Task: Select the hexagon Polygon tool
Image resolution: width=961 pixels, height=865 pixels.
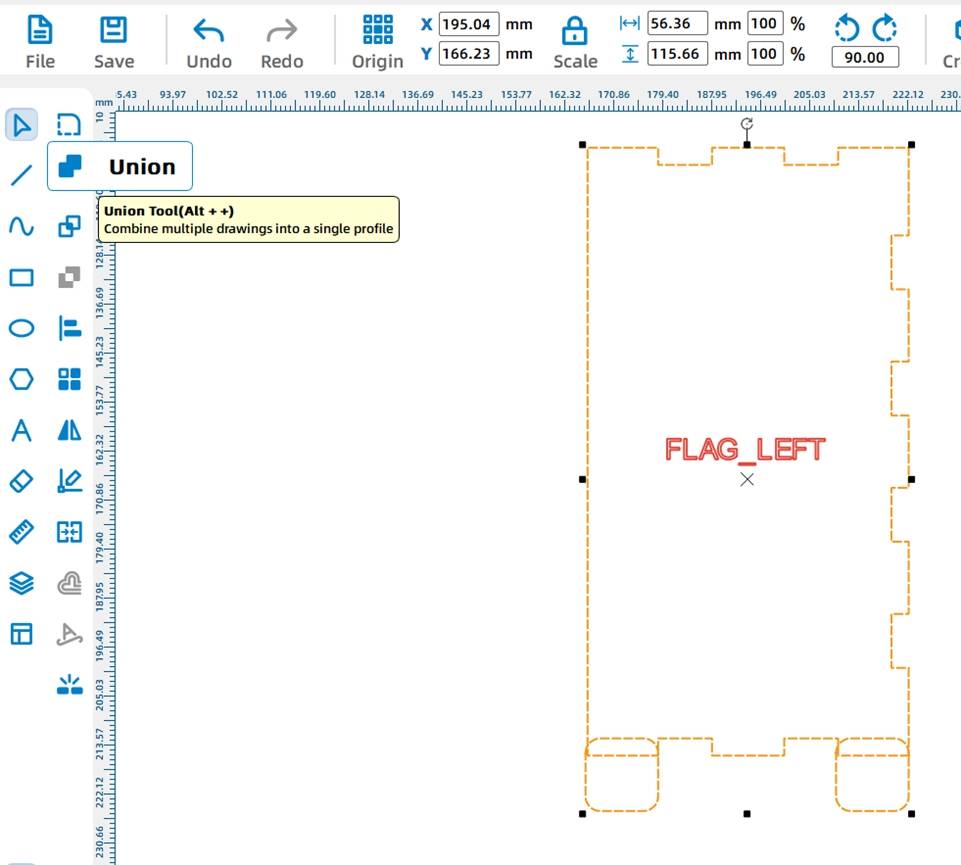Action: click(22, 380)
